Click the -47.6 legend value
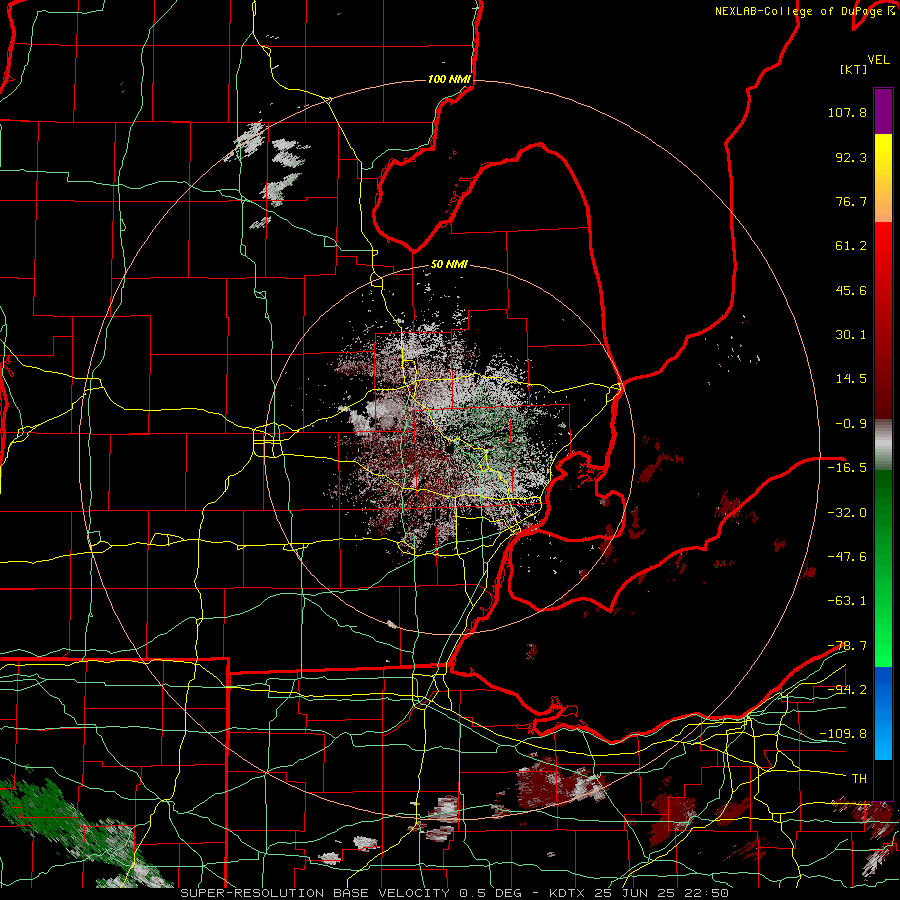Image resolution: width=900 pixels, height=900 pixels. pos(847,557)
